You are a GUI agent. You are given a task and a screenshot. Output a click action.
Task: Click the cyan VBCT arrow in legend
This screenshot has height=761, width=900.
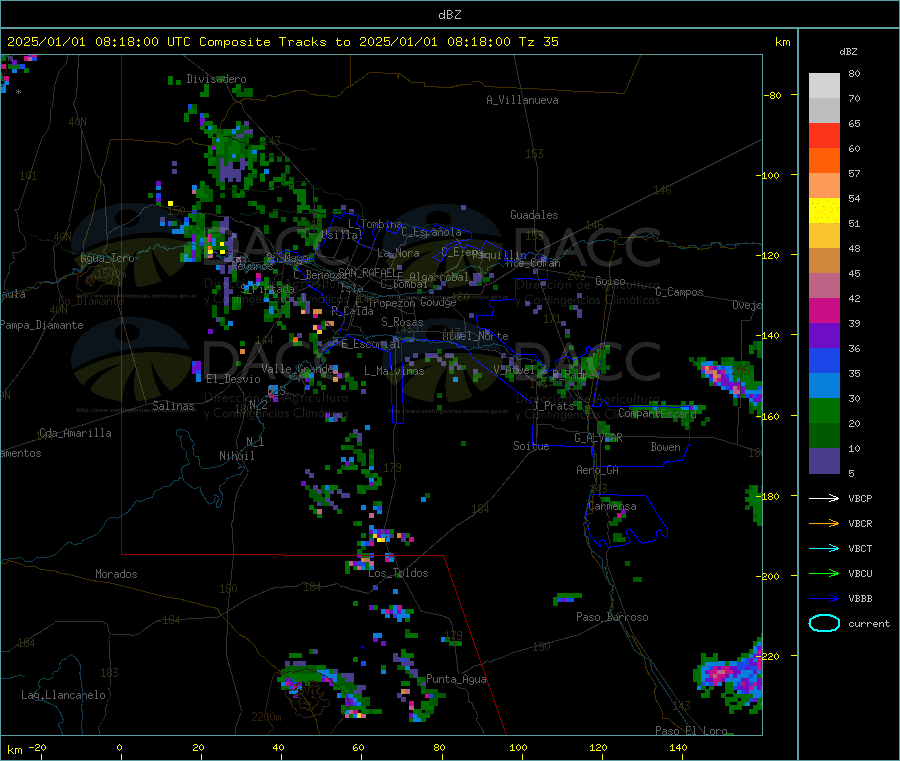824,548
